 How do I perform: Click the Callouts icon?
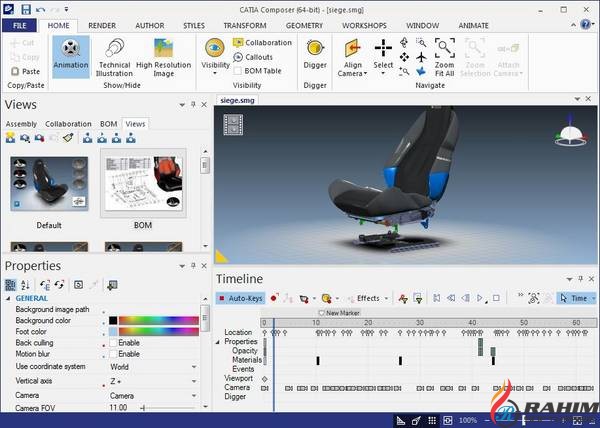pos(239,57)
